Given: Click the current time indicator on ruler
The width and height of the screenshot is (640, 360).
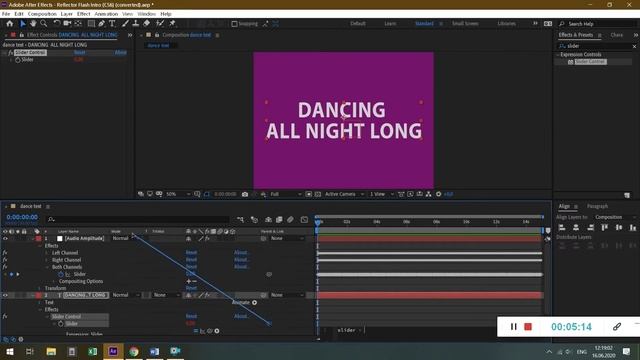Looking at the screenshot, I should point(318,222).
